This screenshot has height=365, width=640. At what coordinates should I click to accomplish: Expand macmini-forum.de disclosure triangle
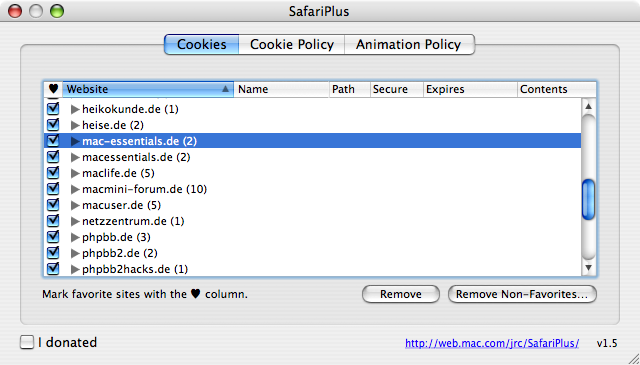coord(75,189)
